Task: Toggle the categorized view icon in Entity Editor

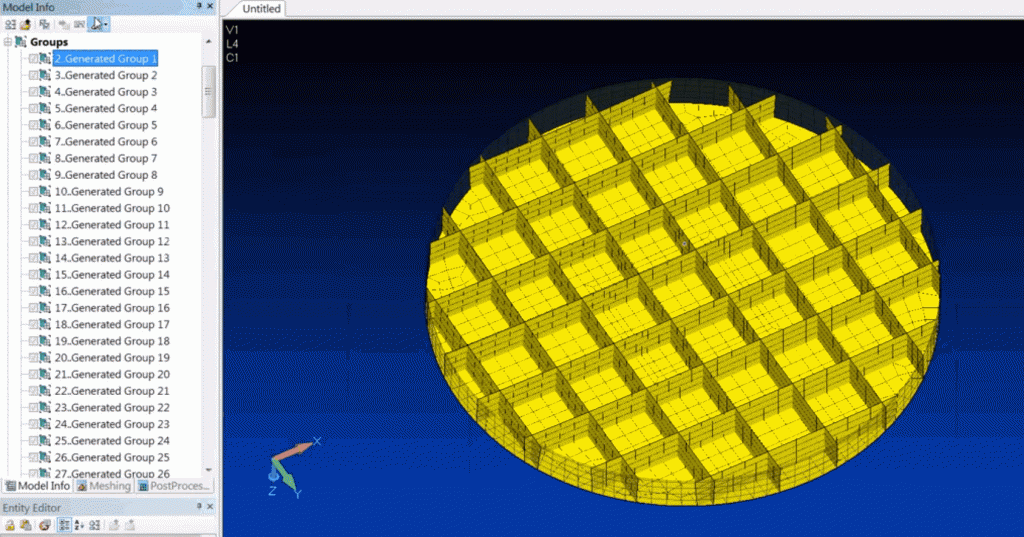Action: click(64, 525)
